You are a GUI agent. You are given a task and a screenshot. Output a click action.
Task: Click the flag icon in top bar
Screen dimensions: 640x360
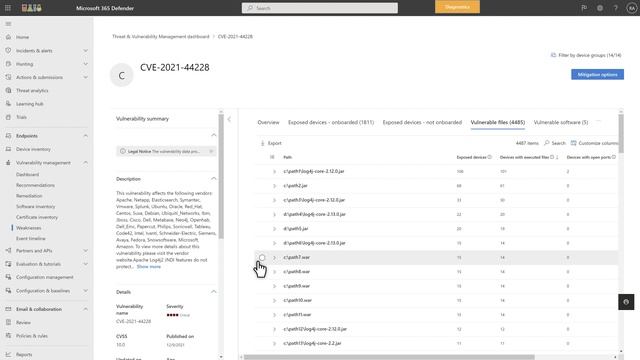[x=584, y=8]
